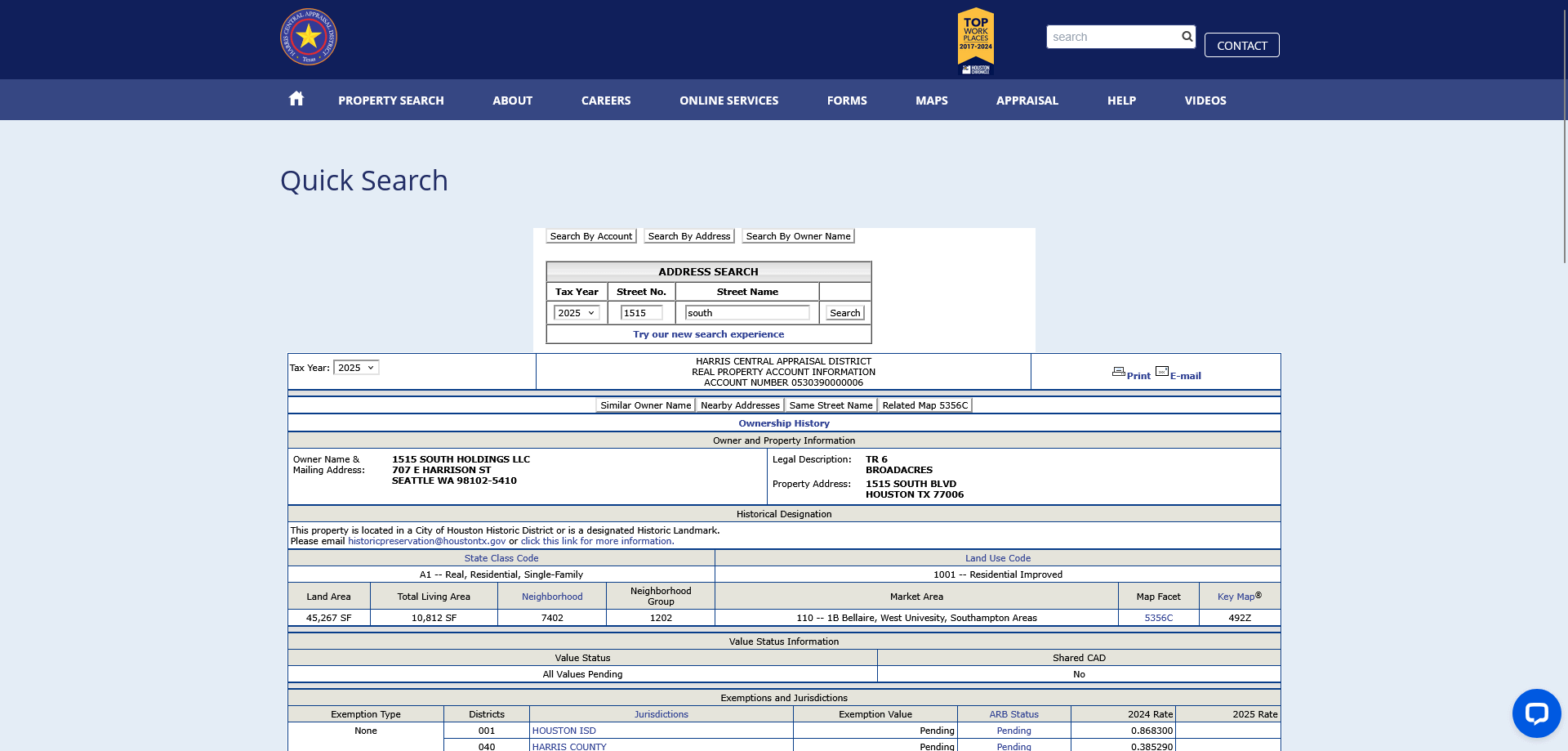Open Ownership History link

pos(784,423)
